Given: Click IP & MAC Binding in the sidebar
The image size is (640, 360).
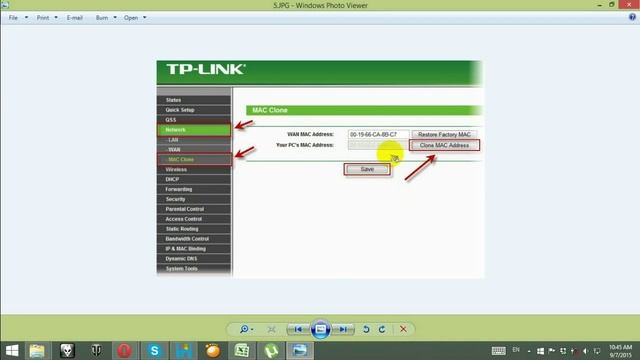Looking at the screenshot, I should 194,249.
